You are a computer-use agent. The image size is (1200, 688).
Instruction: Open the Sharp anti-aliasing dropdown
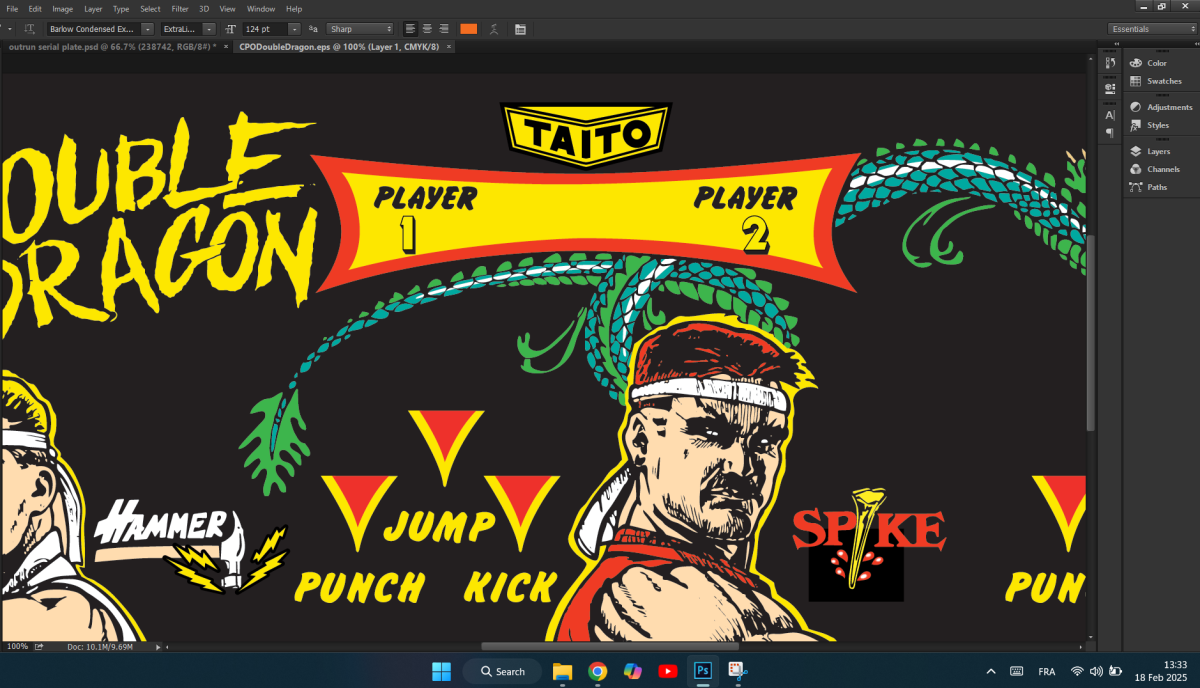point(361,29)
